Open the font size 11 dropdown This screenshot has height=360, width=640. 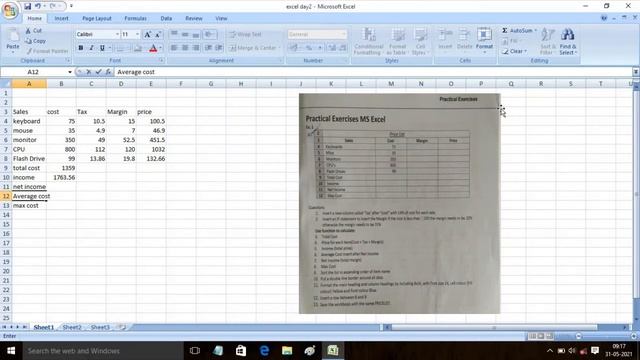pyautogui.click(x=137, y=34)
